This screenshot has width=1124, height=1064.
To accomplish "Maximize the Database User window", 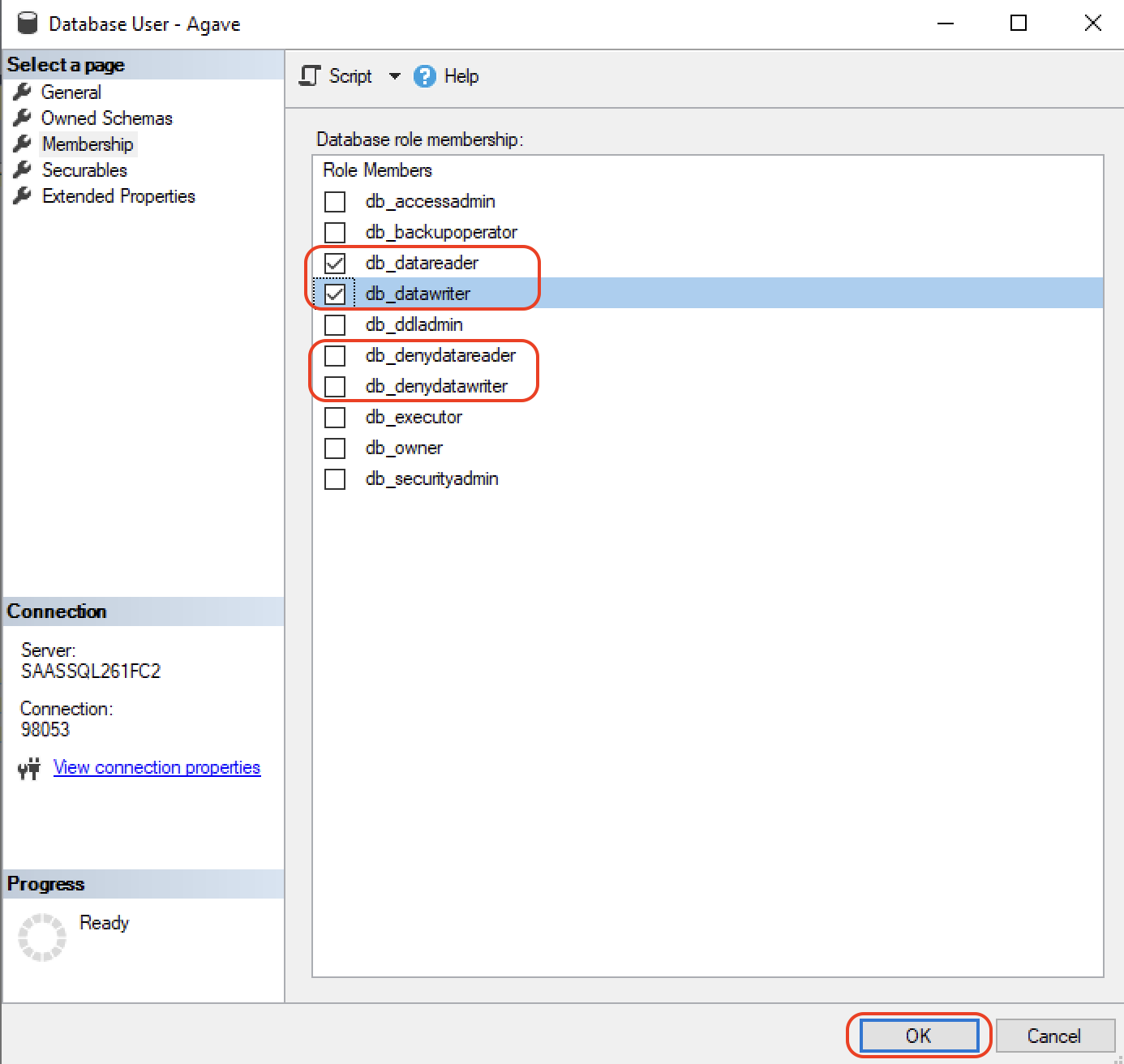I will (1019, 23).
